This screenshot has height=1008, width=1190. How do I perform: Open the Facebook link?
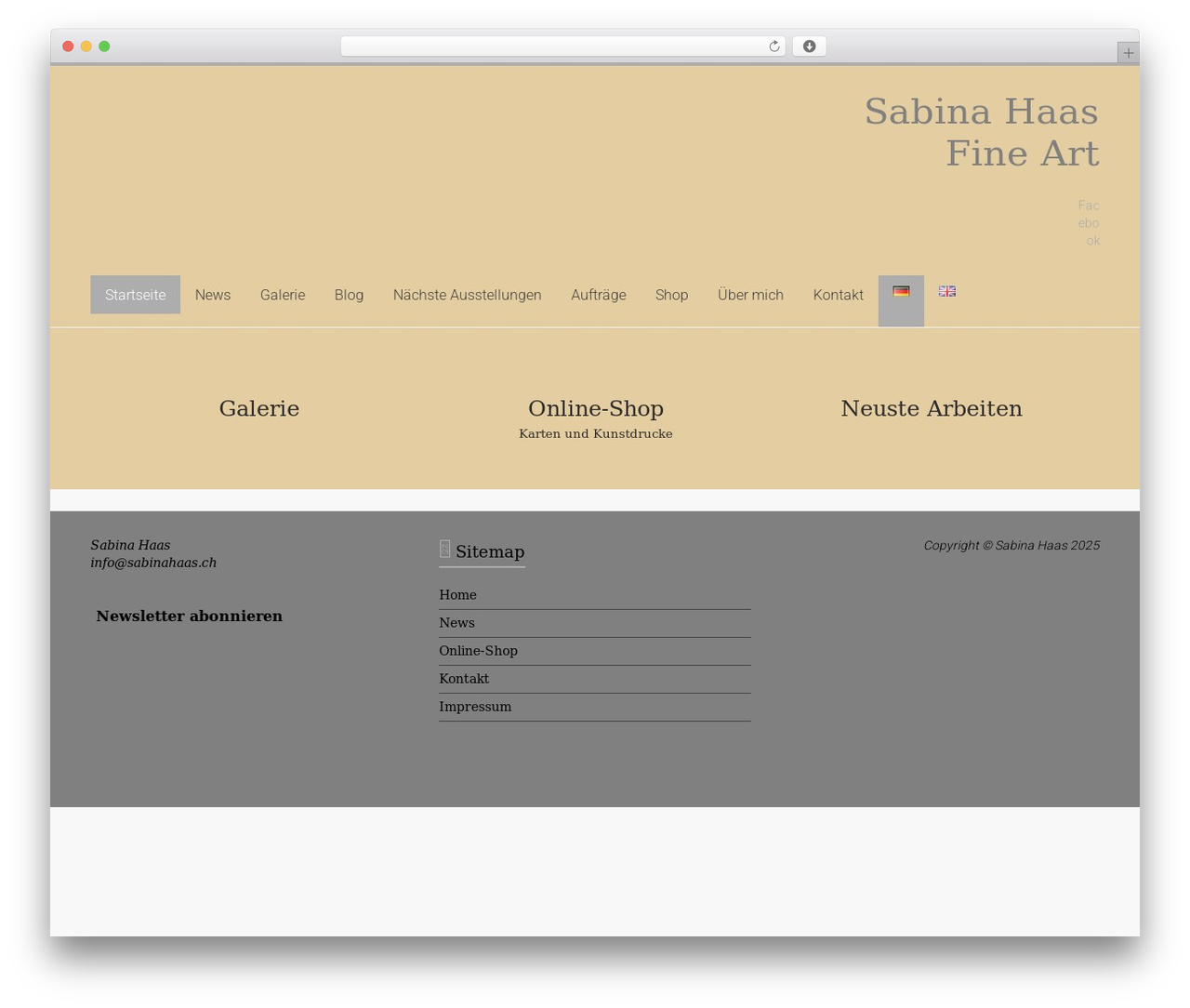click(1089, 223)
